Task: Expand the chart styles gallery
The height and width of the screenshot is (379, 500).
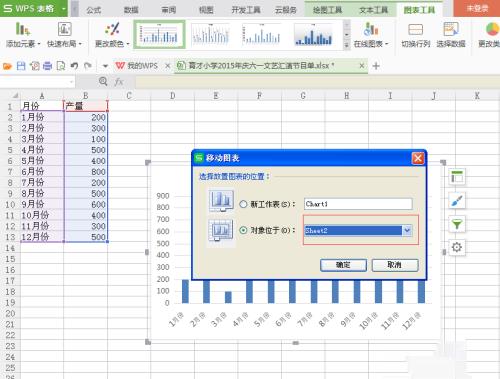Action: coord(347,45)
